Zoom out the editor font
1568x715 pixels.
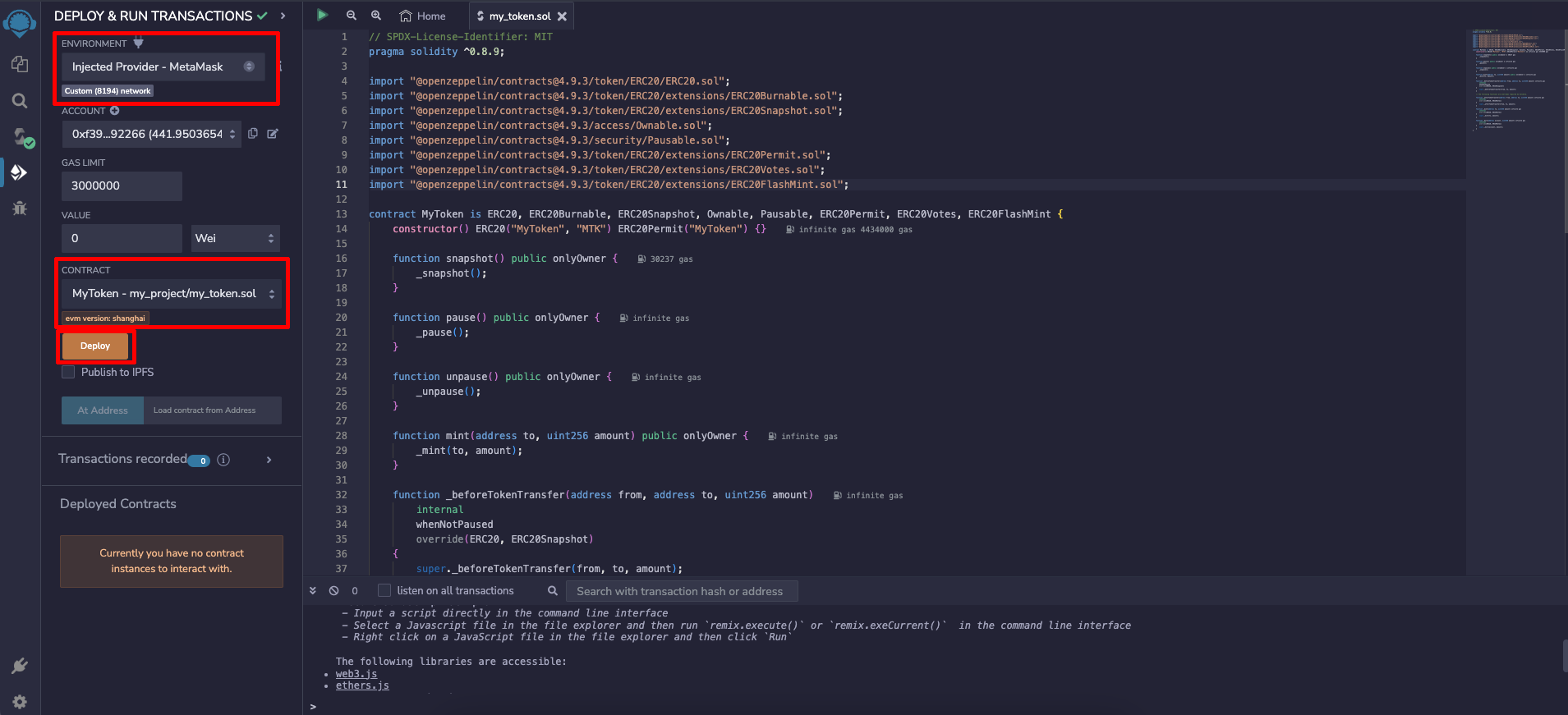pos(352,16)
